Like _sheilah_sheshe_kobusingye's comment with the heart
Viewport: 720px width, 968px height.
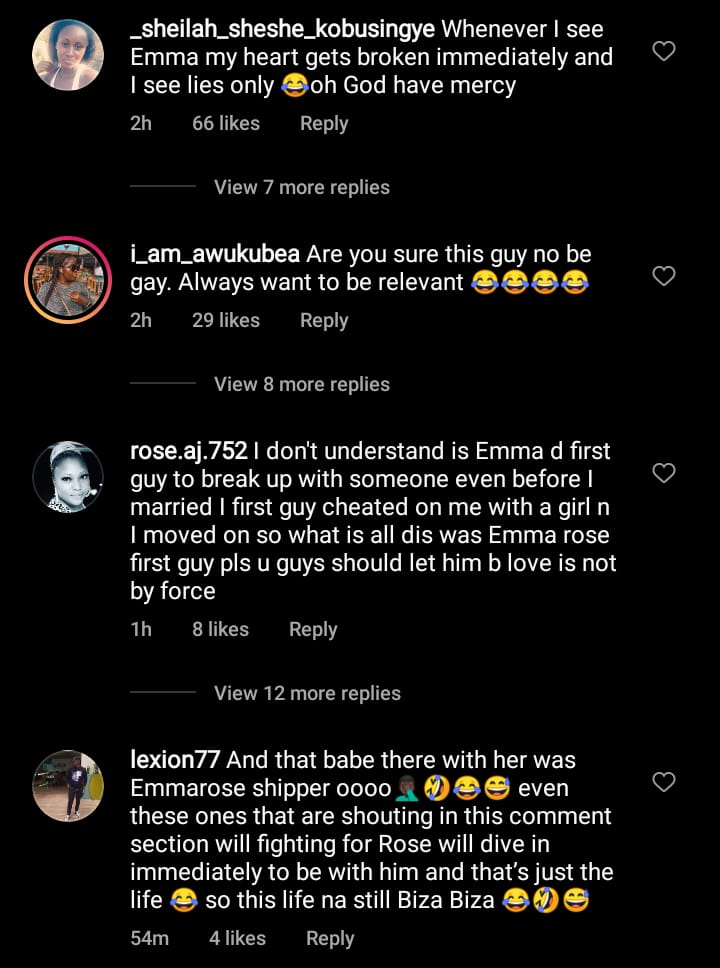point(664,51)
